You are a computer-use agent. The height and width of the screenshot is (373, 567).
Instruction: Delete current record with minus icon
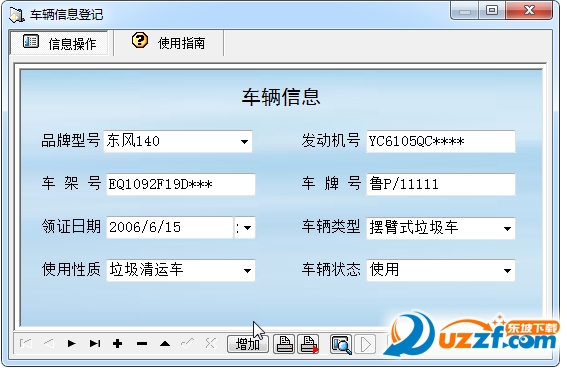[x=142, y=343]
